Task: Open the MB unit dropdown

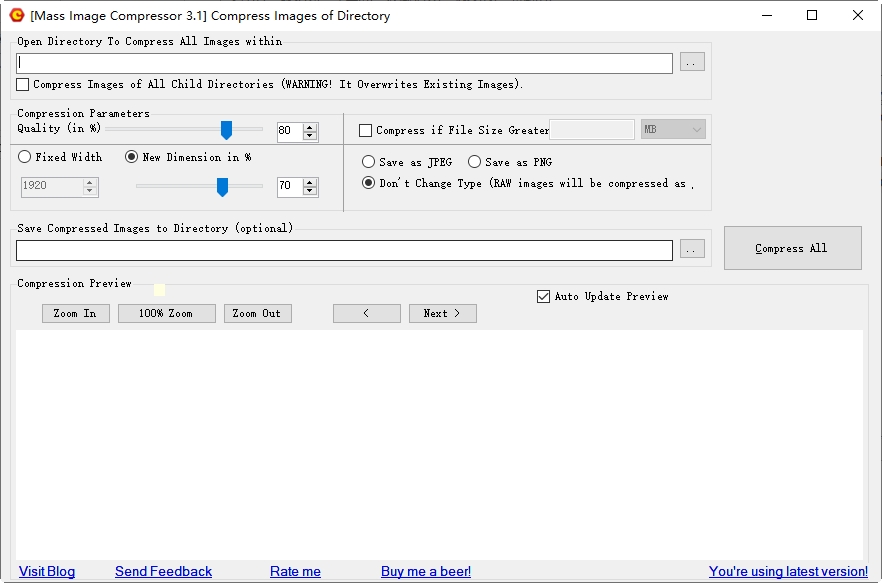Action: [675, 130]
